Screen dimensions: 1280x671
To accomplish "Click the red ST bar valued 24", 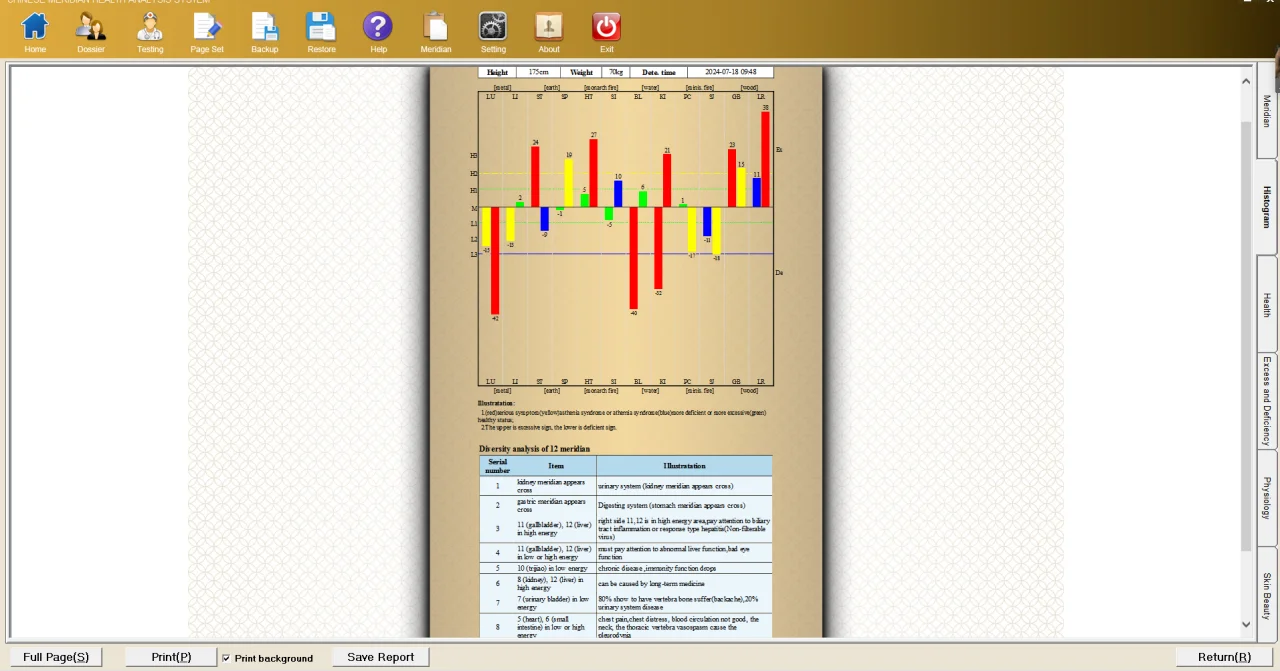I will pos(535,177).
